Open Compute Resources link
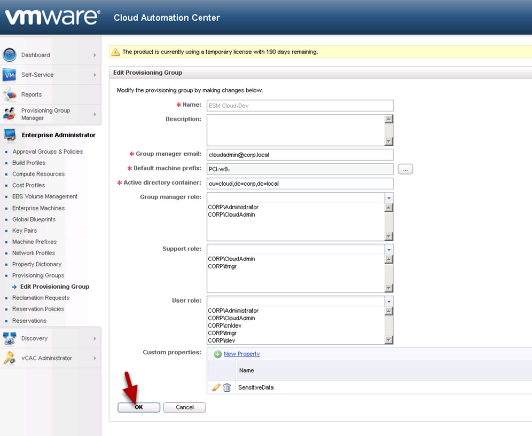 pyautogui.click(x=38, y=174)
